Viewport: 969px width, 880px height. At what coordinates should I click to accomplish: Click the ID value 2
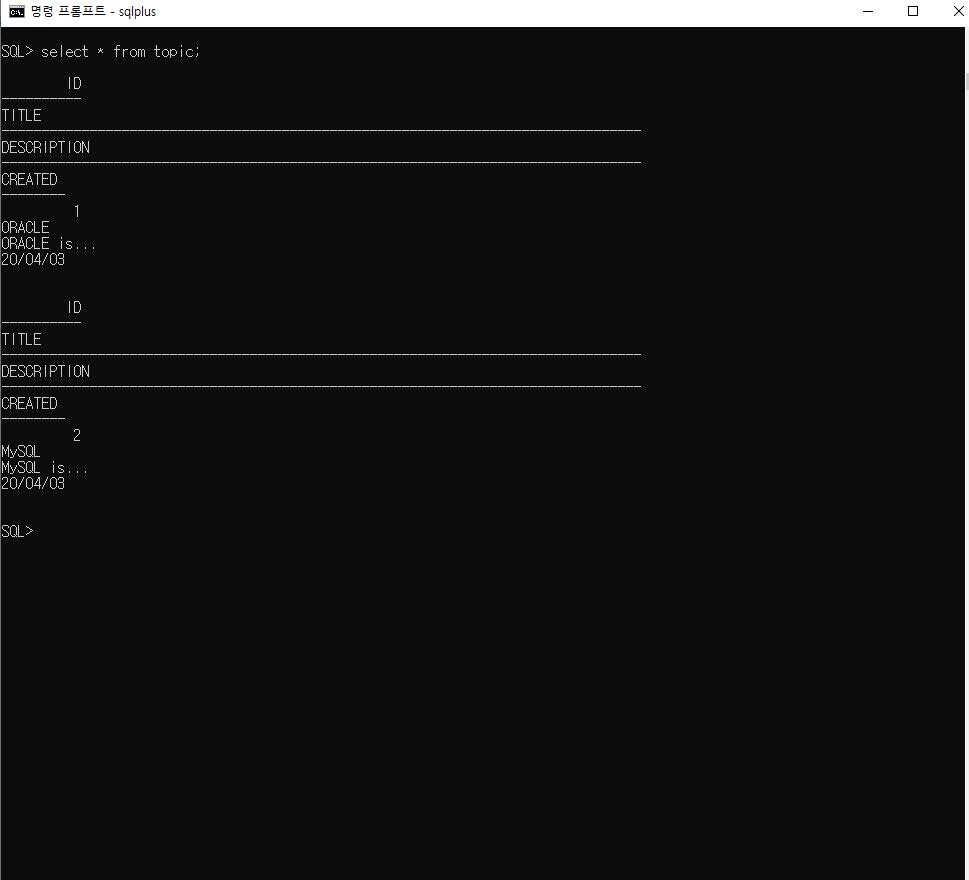pyautogui.click(x=77, y=436)
